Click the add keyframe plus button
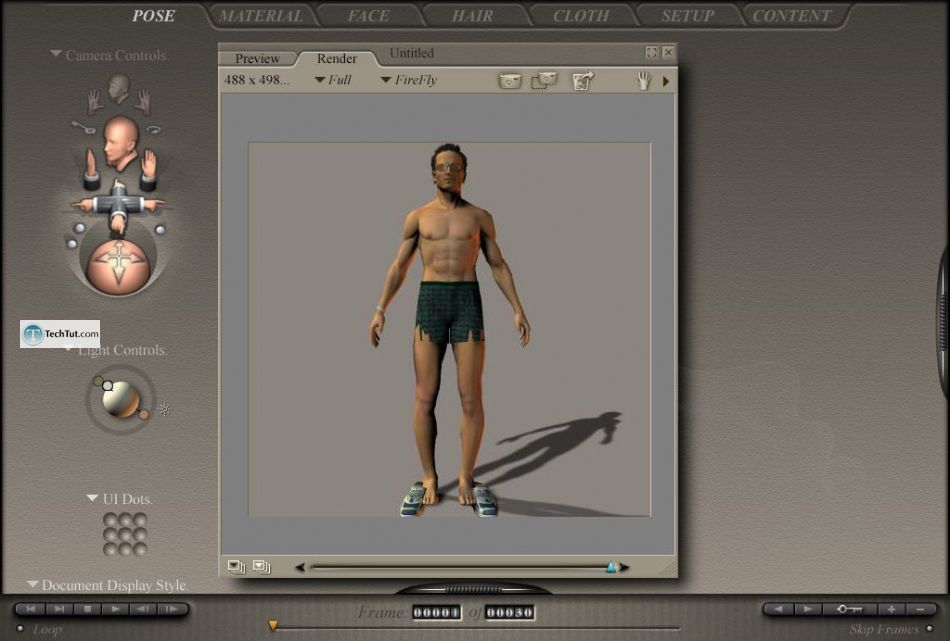Image resolution: width=950 pixels, height=641 pixels. (x=892, y=609)
